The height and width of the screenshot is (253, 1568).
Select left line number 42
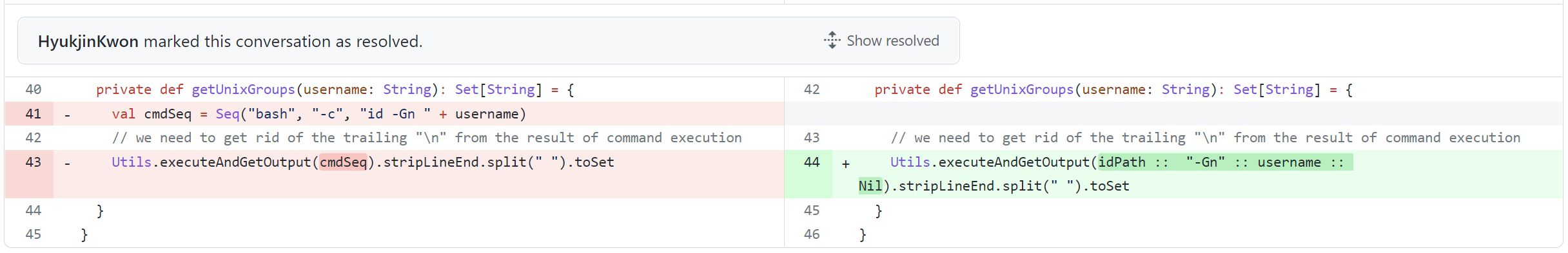point(33,138)
